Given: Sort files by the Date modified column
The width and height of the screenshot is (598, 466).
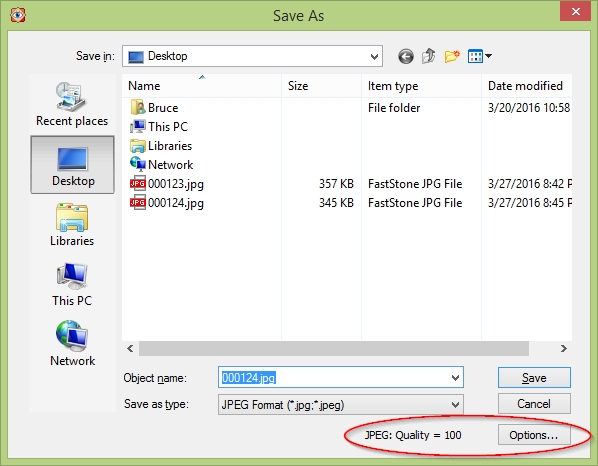Looking at the screenshot, I should coord(526,86).
